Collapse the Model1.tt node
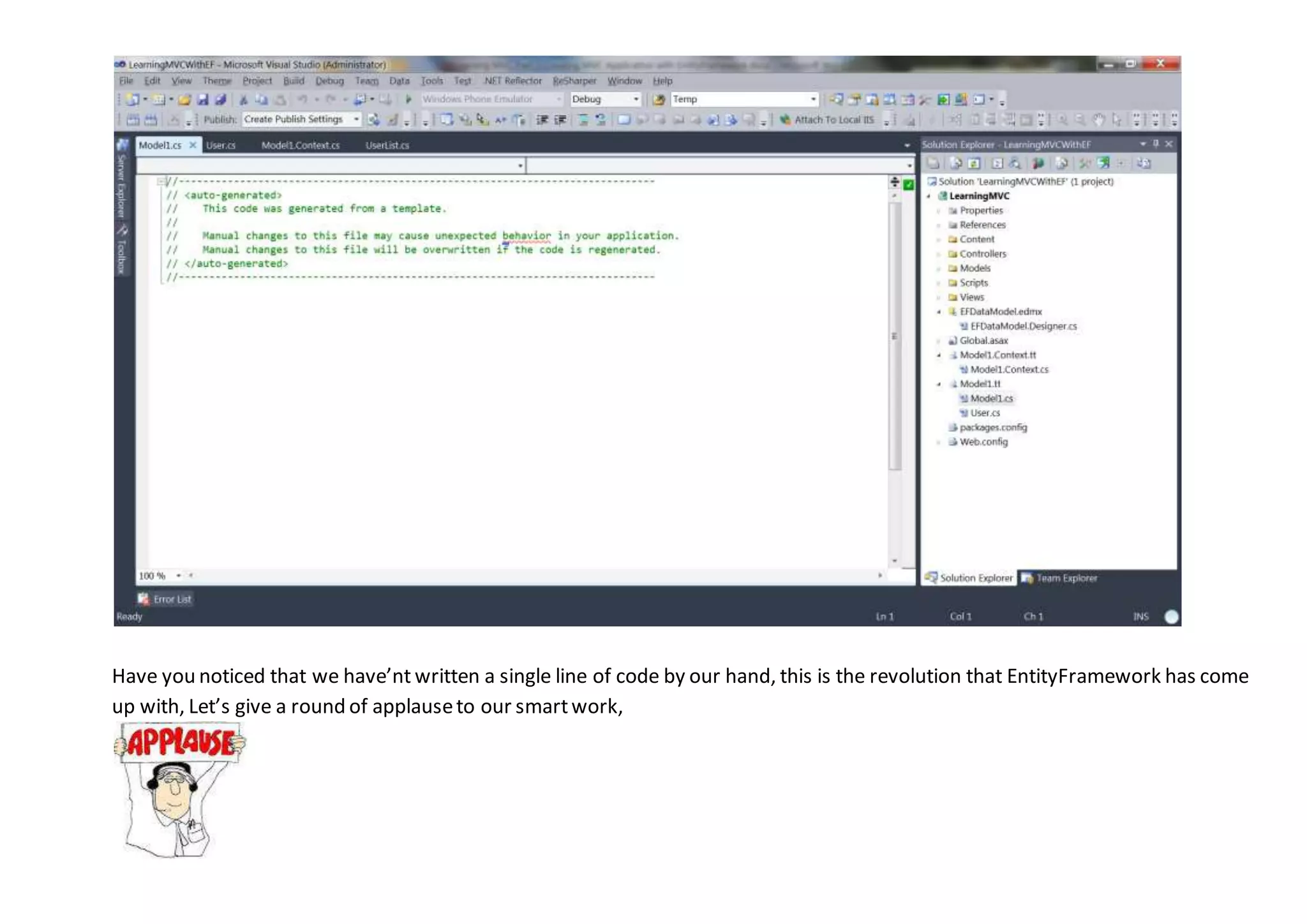 939,384
